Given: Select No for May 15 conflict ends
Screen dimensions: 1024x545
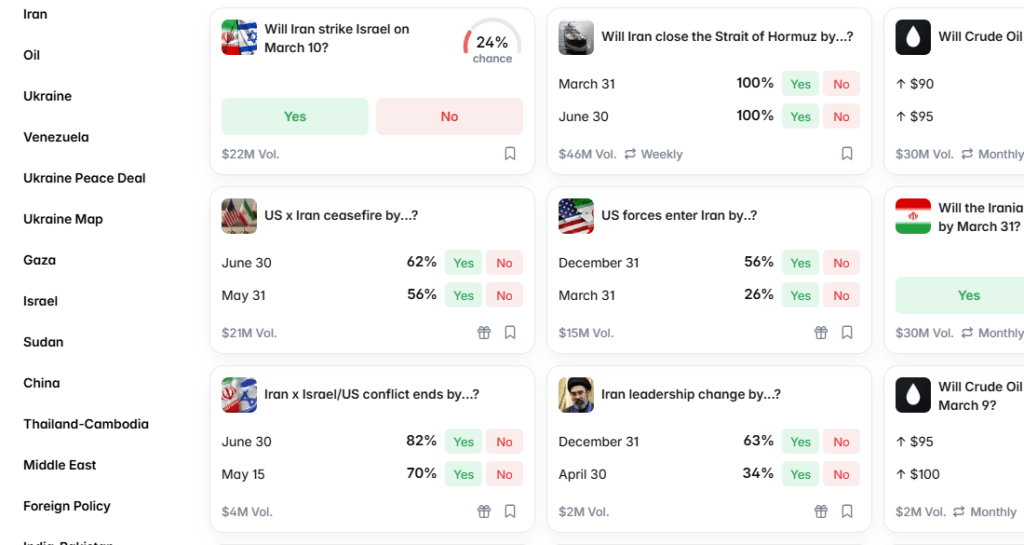Looking at the screenshot, I should pyautogui.click(x=504, y=474).
